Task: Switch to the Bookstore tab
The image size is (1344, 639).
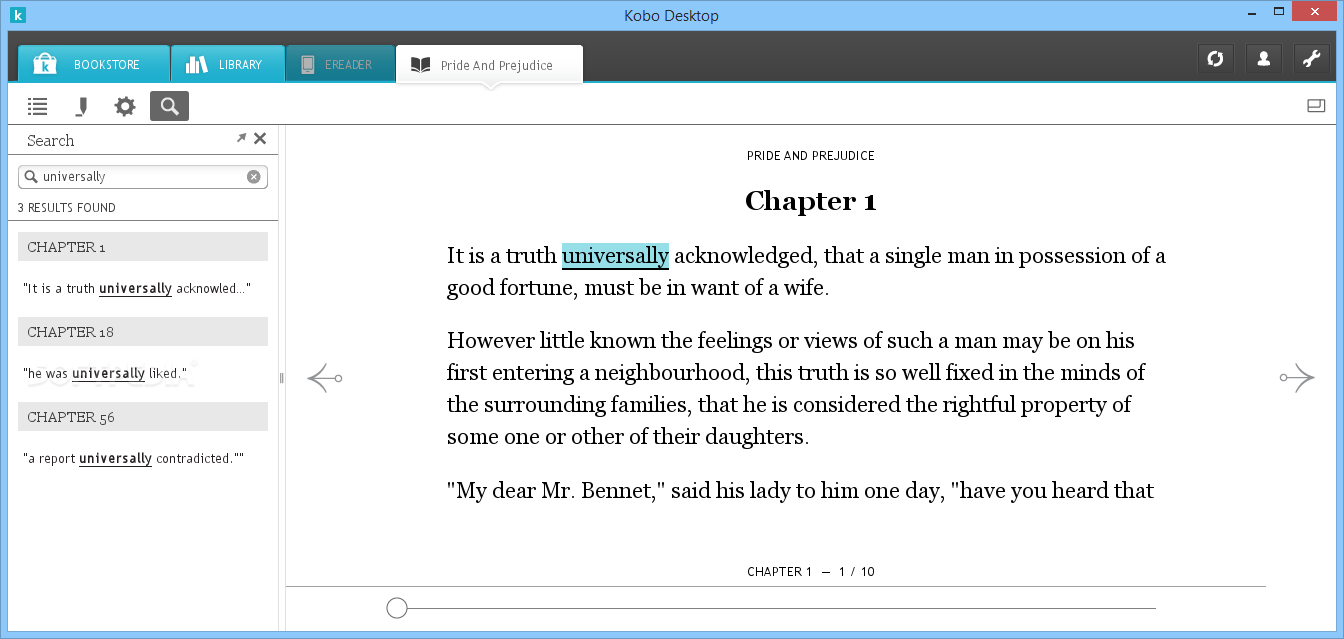Action: 93,64
